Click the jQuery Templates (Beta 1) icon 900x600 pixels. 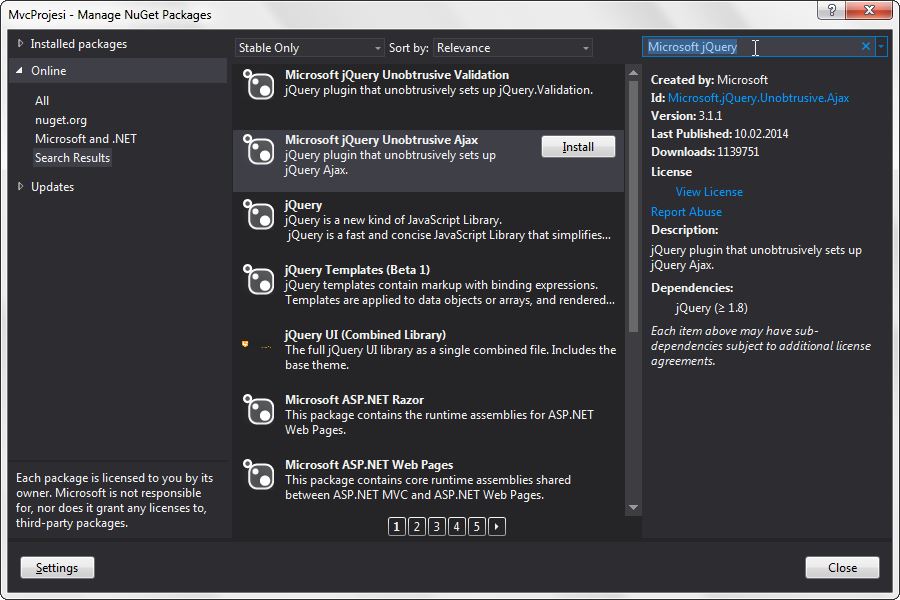coord(259,281)
